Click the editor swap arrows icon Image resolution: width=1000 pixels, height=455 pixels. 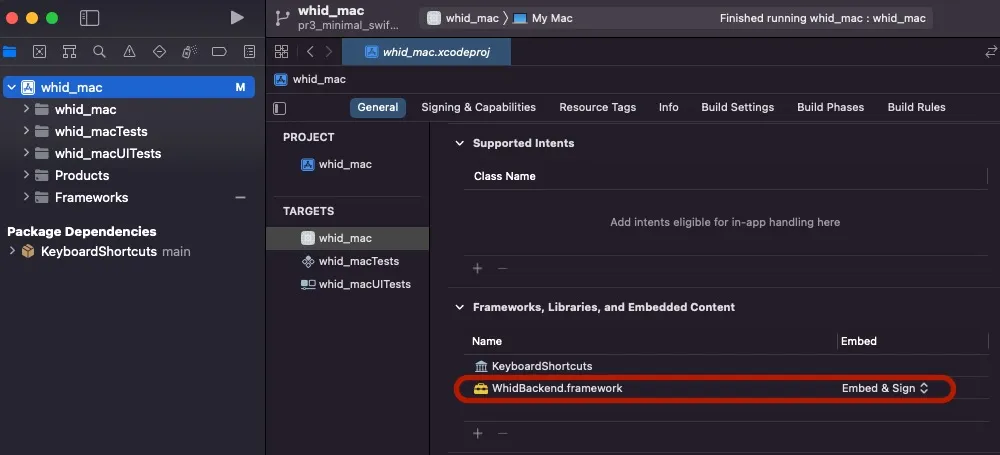pyautogui.click(x=990, y=52)
